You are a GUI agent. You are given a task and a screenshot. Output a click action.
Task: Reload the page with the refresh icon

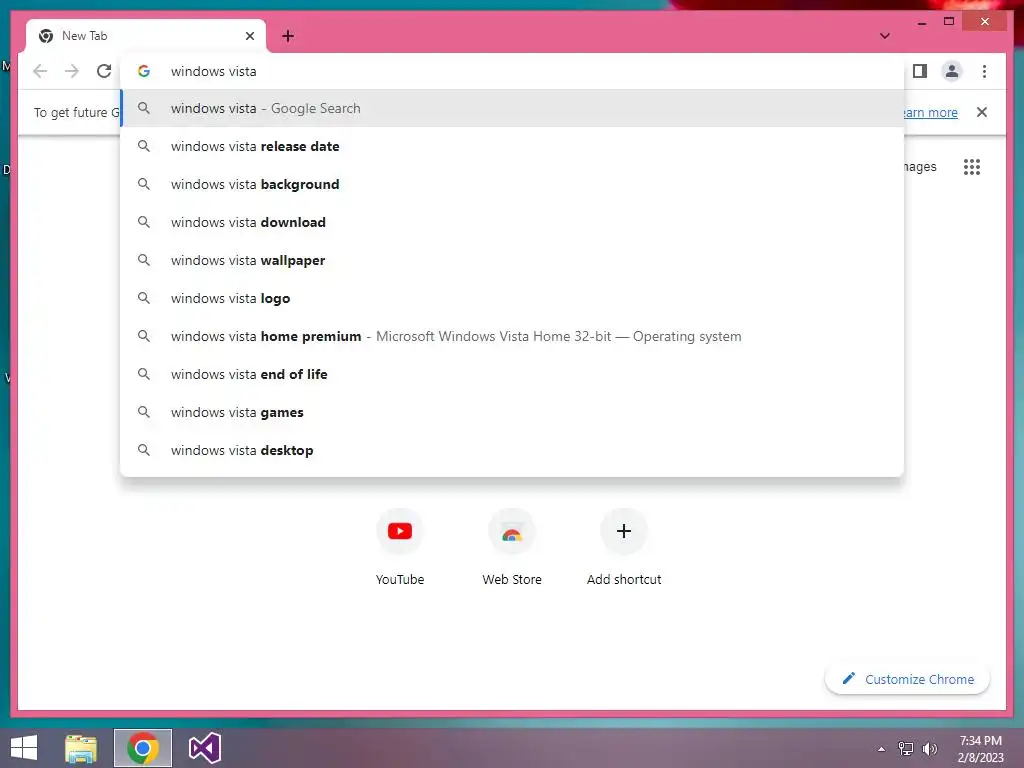click(104, 71)
